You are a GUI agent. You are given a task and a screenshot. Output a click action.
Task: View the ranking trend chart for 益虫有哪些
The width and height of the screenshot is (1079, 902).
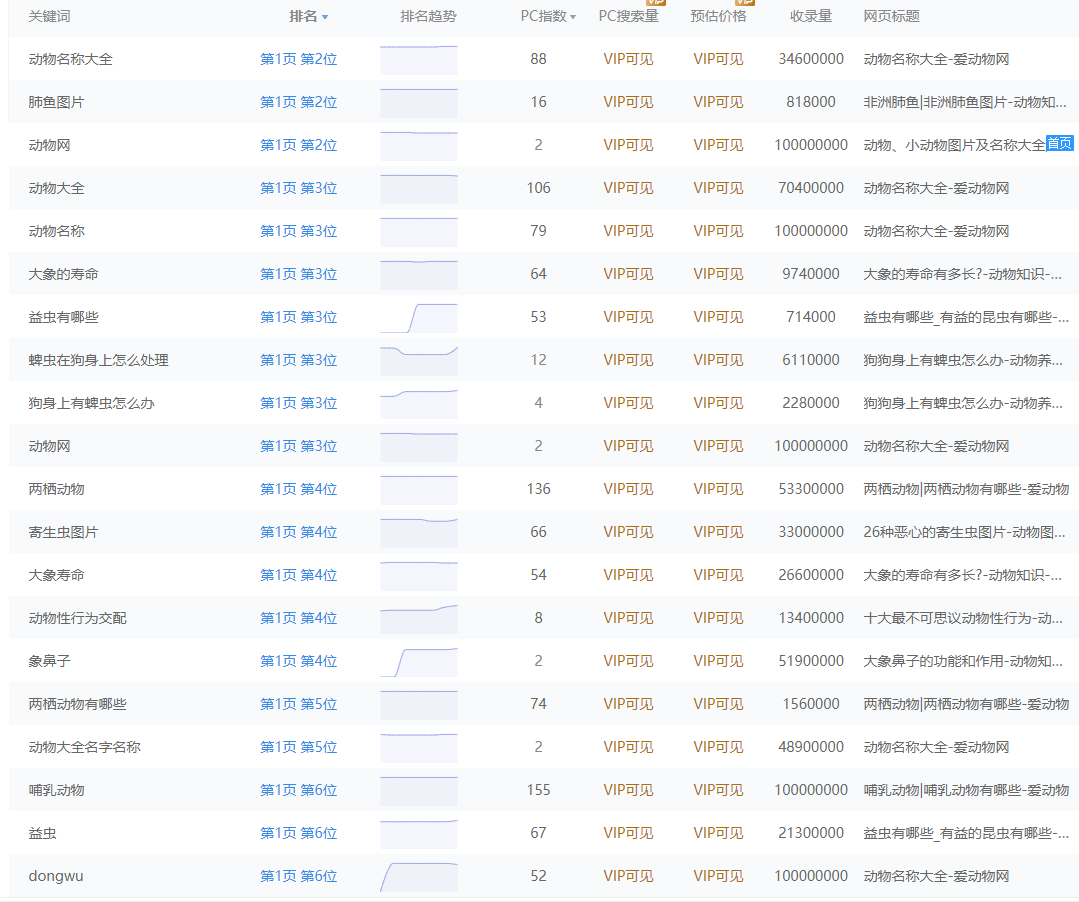coord(418,318)
